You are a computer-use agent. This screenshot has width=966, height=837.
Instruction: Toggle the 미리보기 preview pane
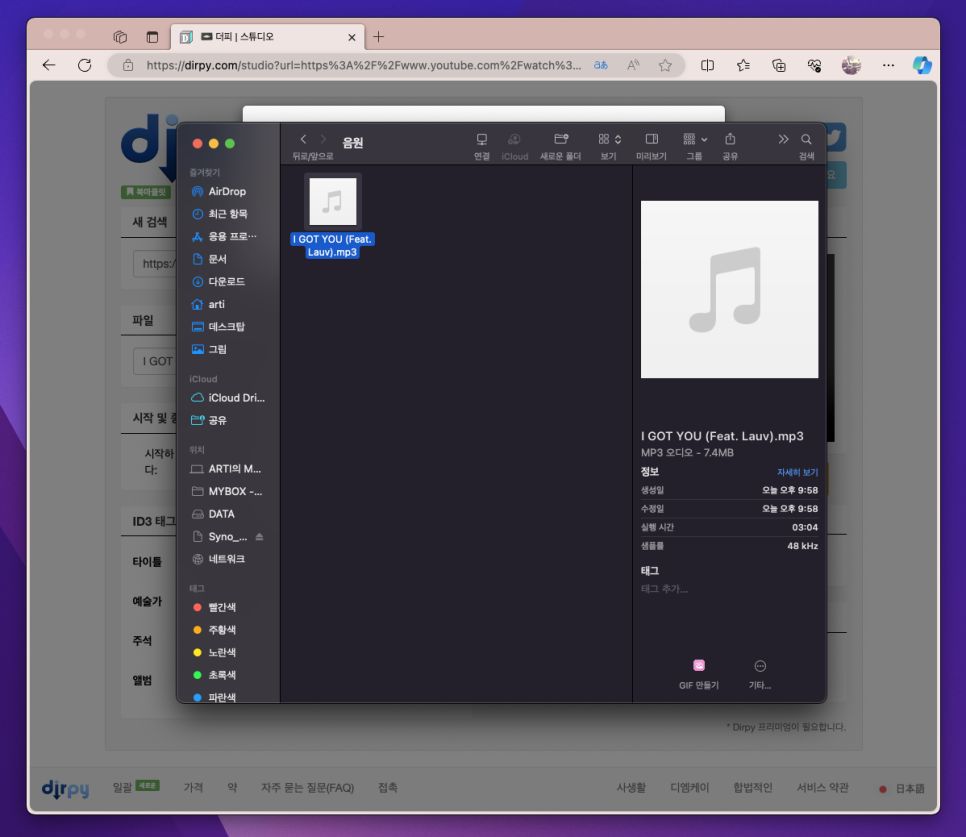point(651,140)
